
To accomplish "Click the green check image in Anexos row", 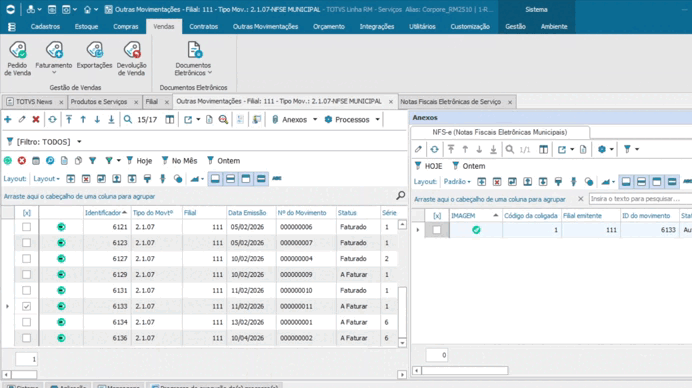I will [x=476, y=230].
